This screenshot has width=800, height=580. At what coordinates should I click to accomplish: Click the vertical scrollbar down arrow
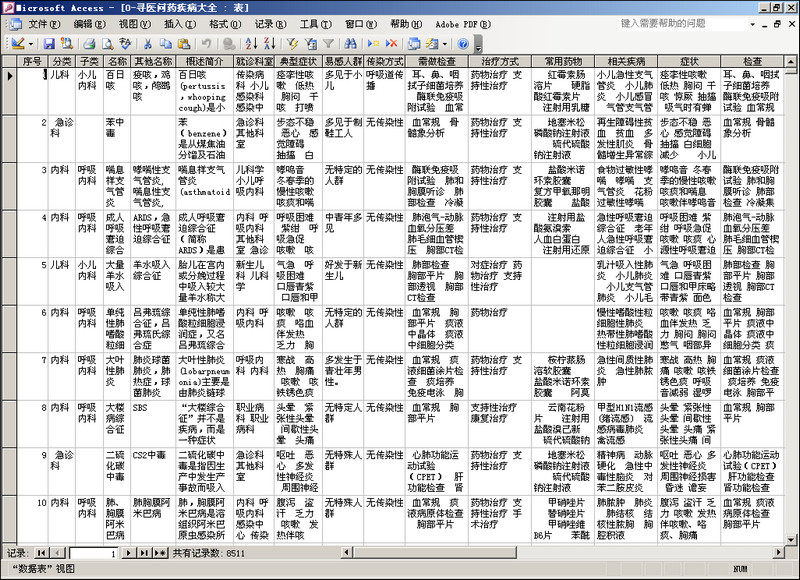(x=790, y=539)
